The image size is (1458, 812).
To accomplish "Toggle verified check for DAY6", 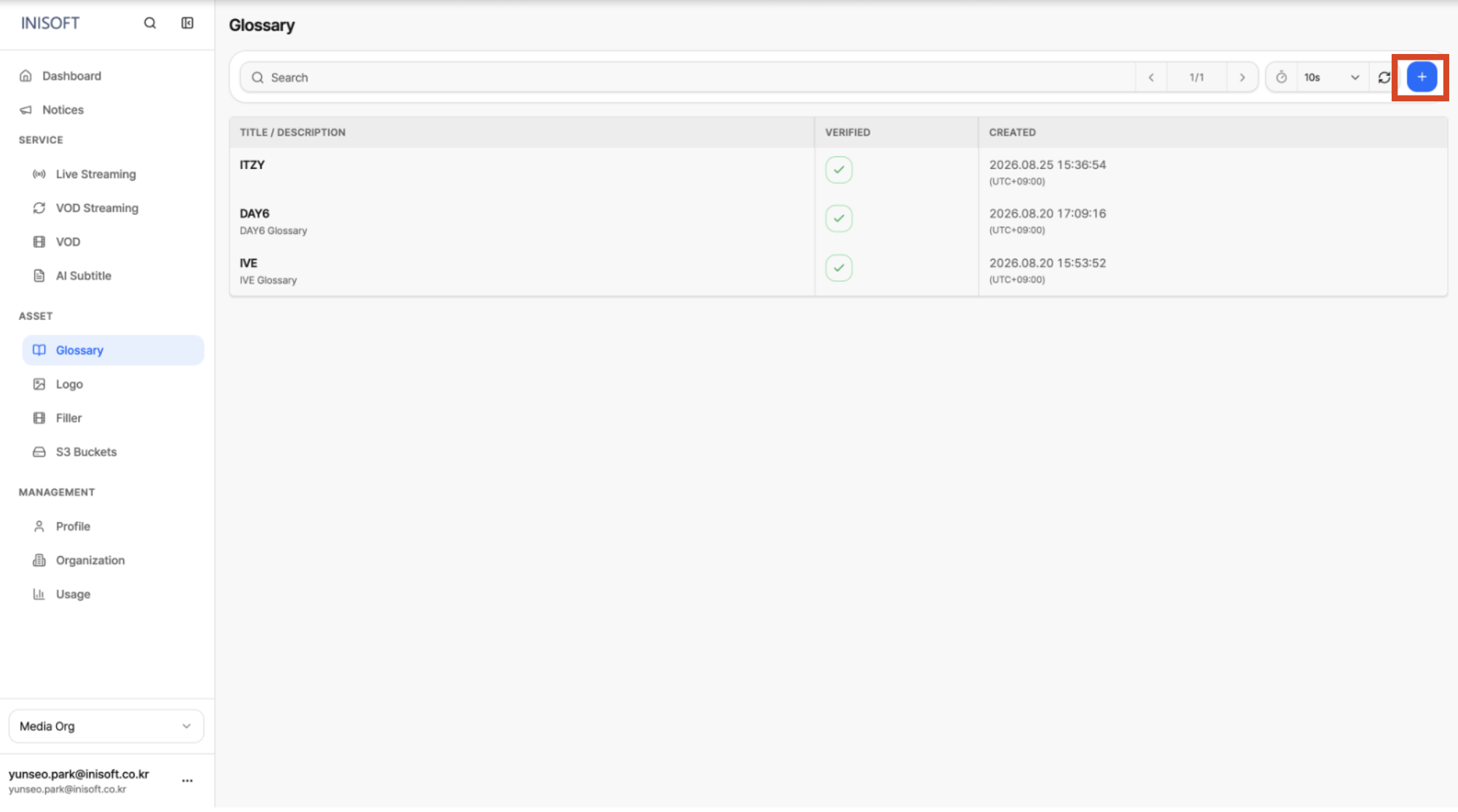I will tap(839, 219).
